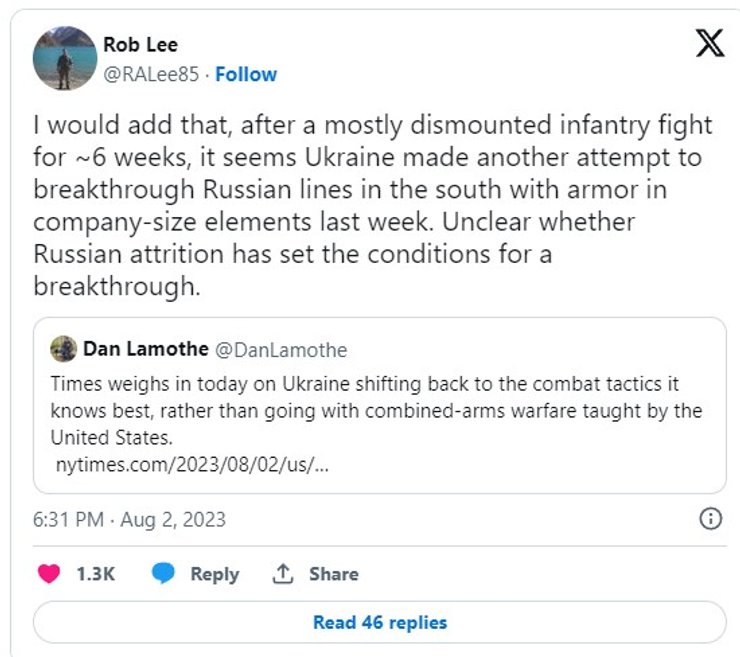Like the tweet with the heart icon
The image size is (740, 657).
49,574
